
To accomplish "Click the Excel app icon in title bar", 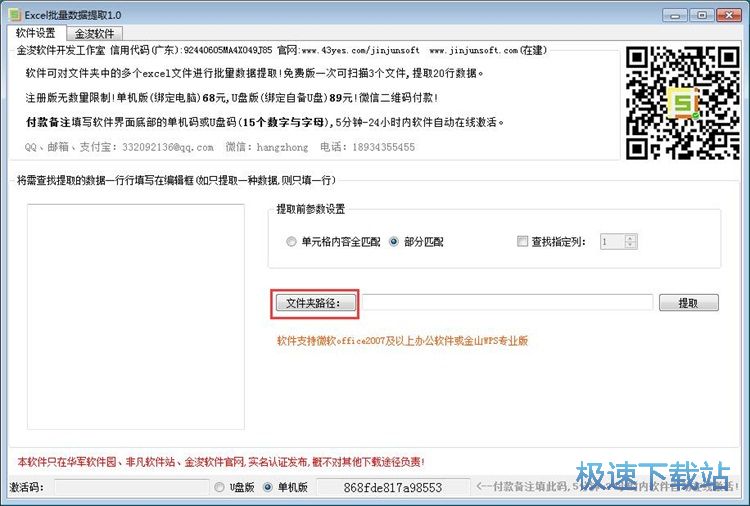I will pyautogui.click(x=15, y=15).
